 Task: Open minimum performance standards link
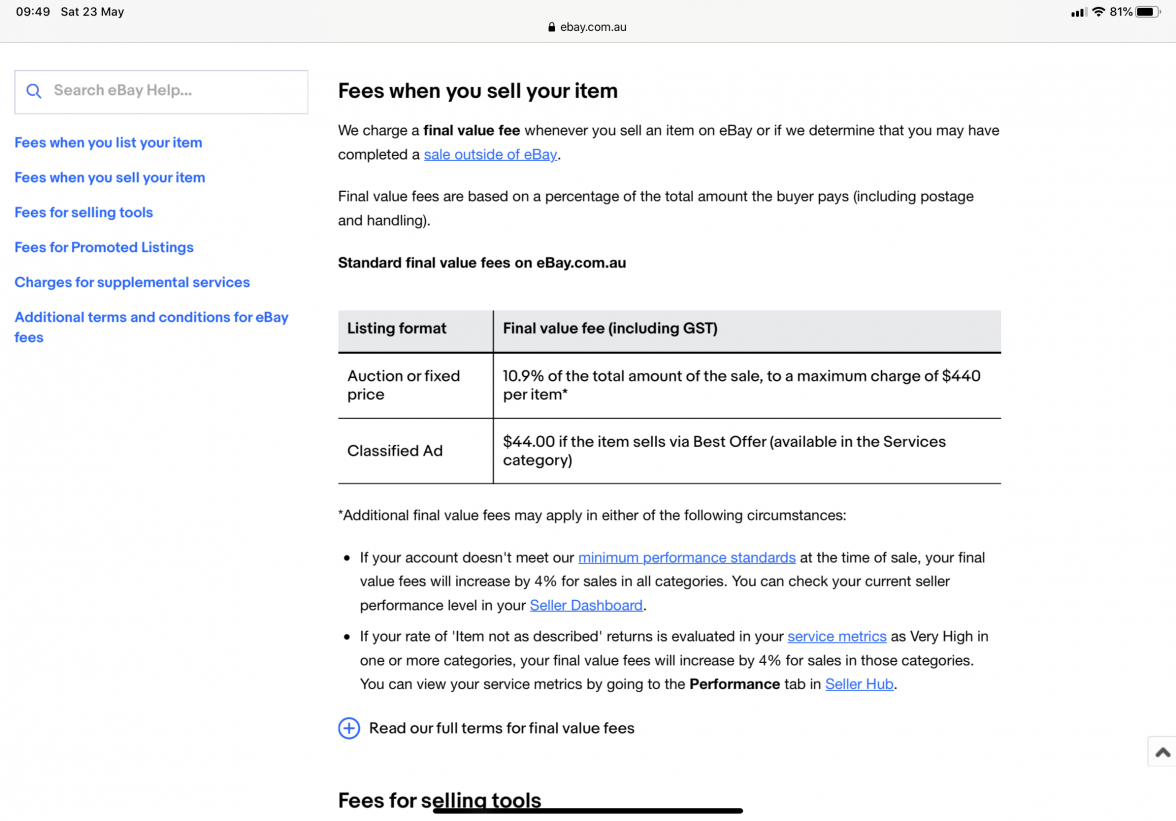pyautogui.click(x=687, y=558)
